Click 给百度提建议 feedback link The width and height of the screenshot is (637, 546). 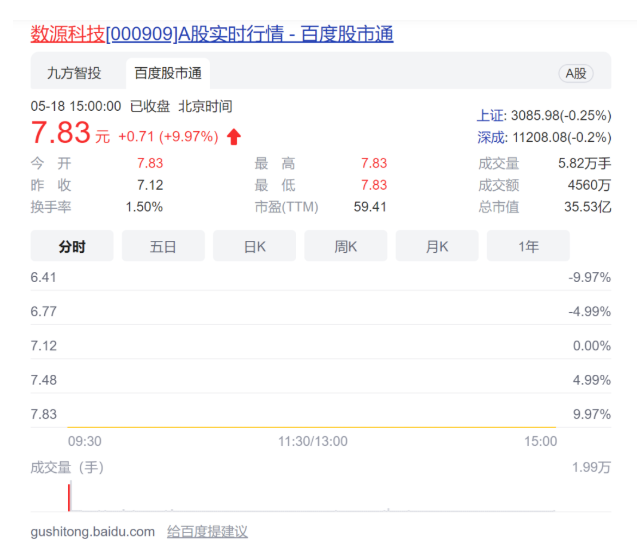point(207,531)
